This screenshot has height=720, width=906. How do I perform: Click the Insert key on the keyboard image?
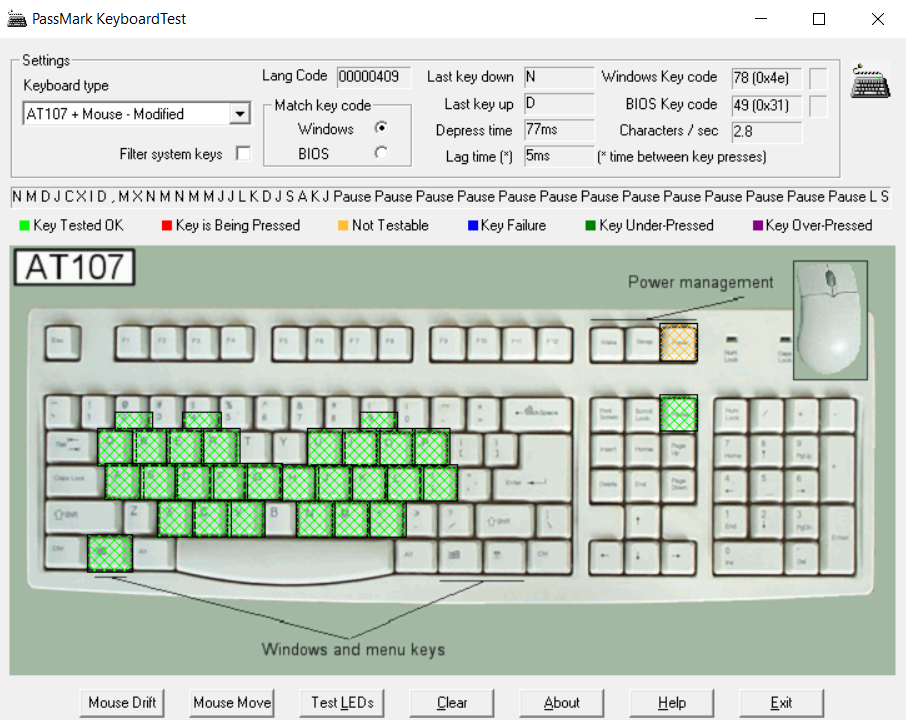point(607,450)
